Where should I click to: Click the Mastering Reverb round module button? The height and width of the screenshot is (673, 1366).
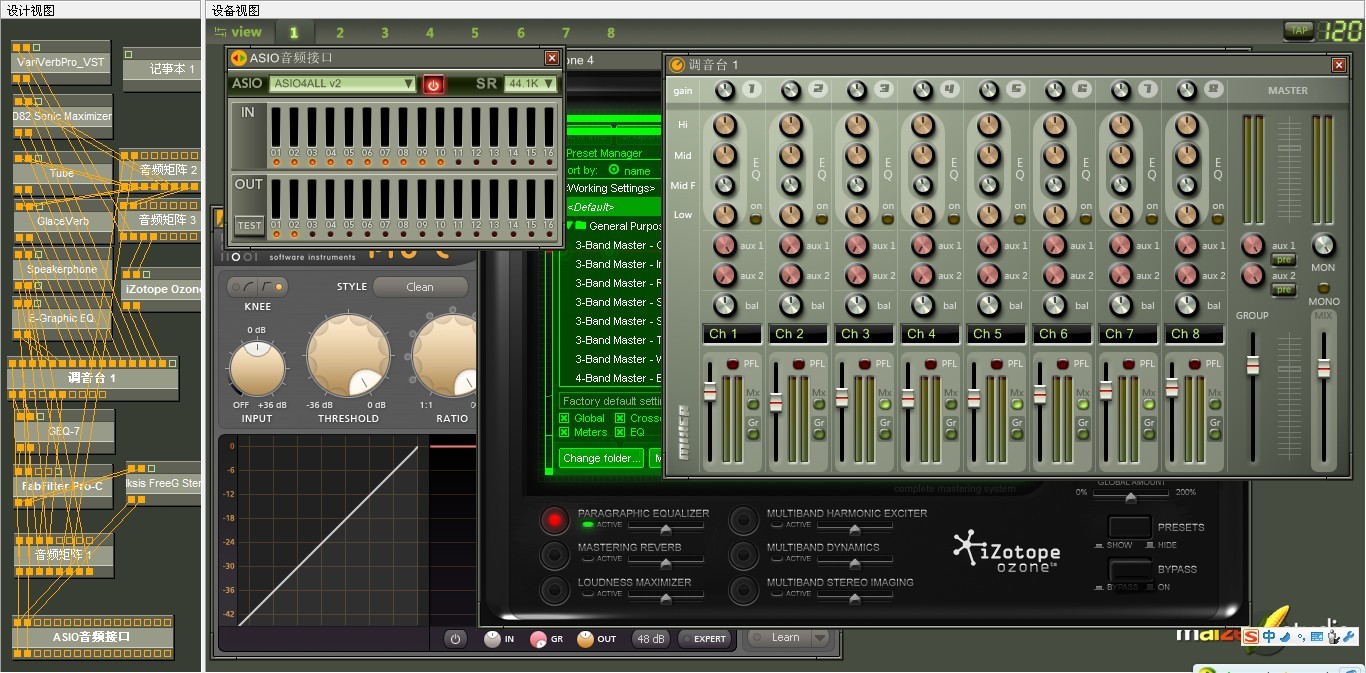[553, 554]
